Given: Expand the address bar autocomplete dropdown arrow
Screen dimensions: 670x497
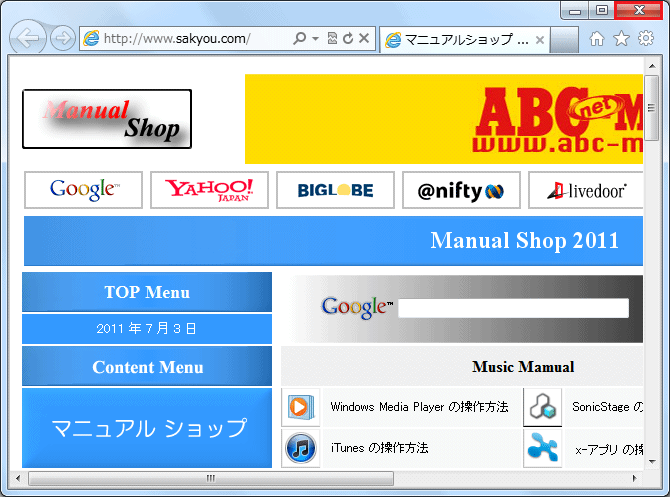Looking at the screenshot, I should [316, 39].
